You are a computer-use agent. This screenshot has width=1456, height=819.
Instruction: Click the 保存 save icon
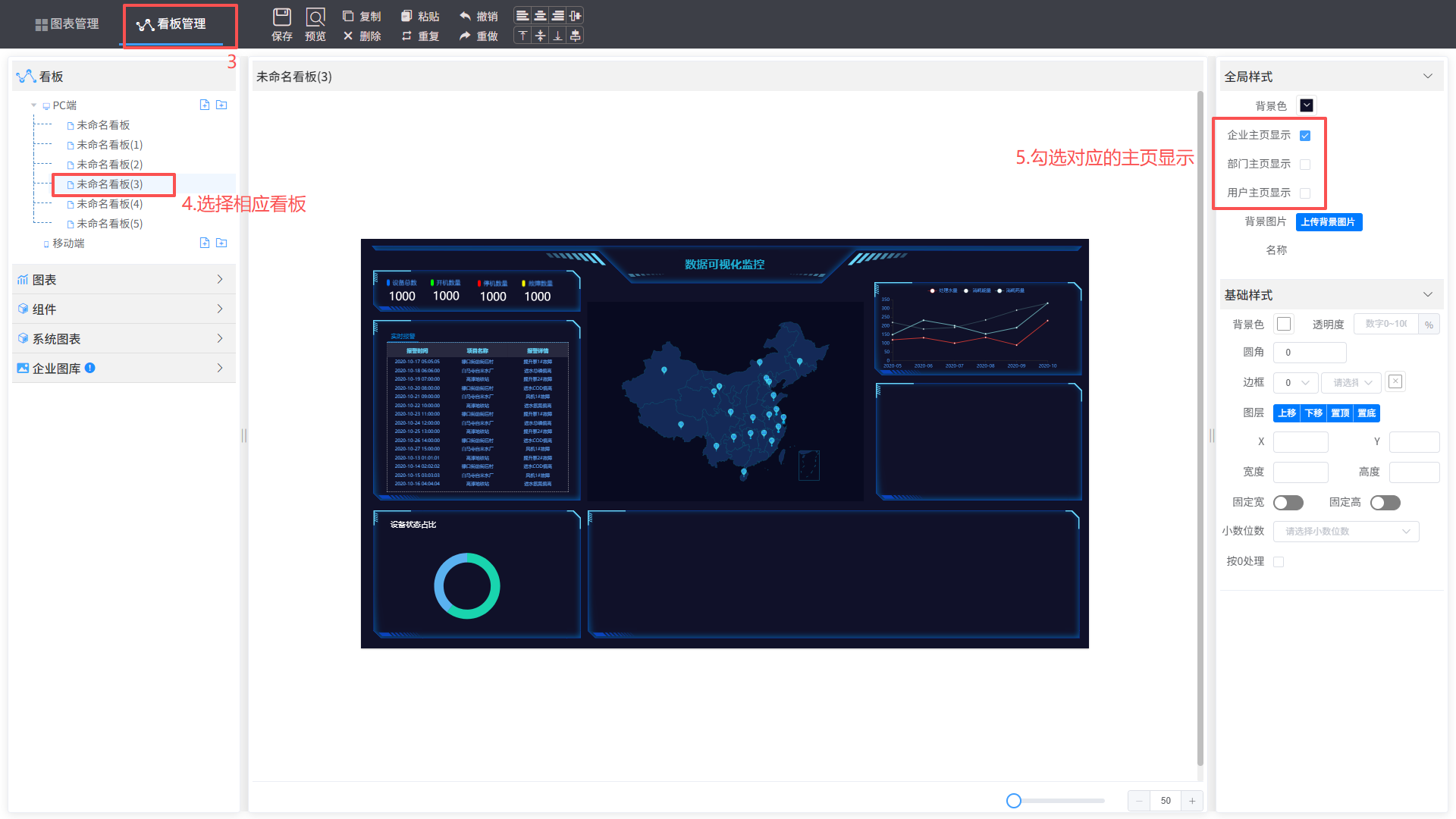(x=281, y=17)
